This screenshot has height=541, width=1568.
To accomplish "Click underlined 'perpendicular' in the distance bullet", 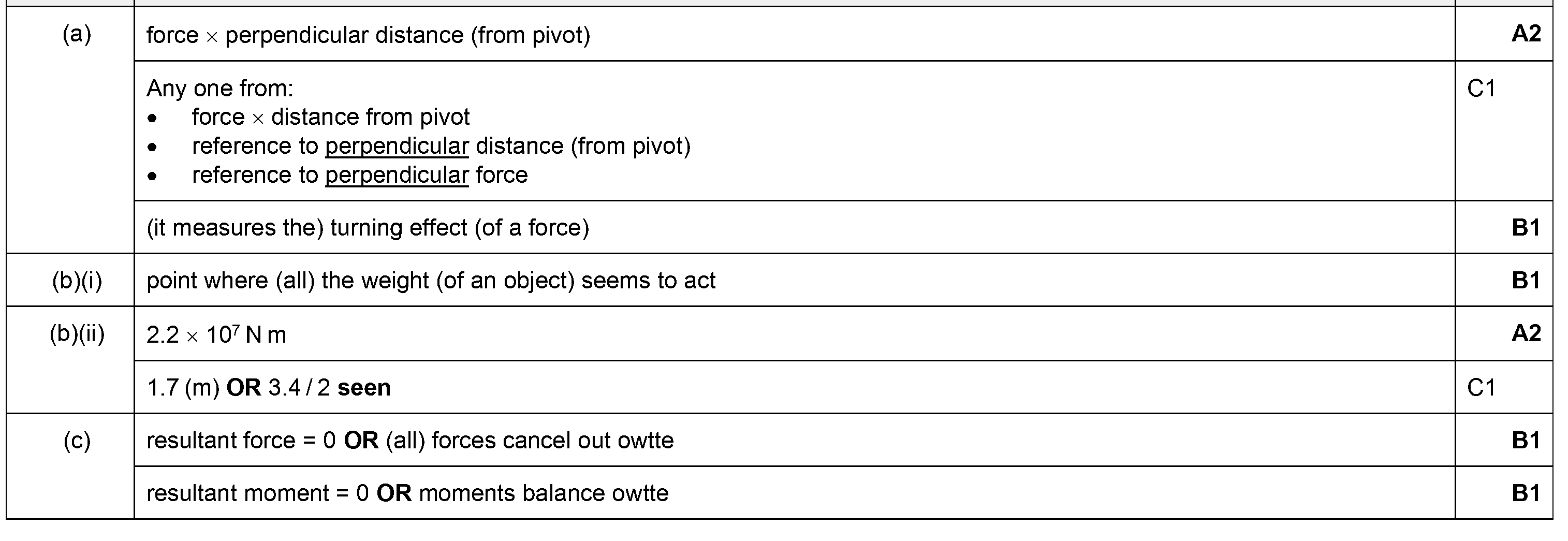I will coord(397,146).
